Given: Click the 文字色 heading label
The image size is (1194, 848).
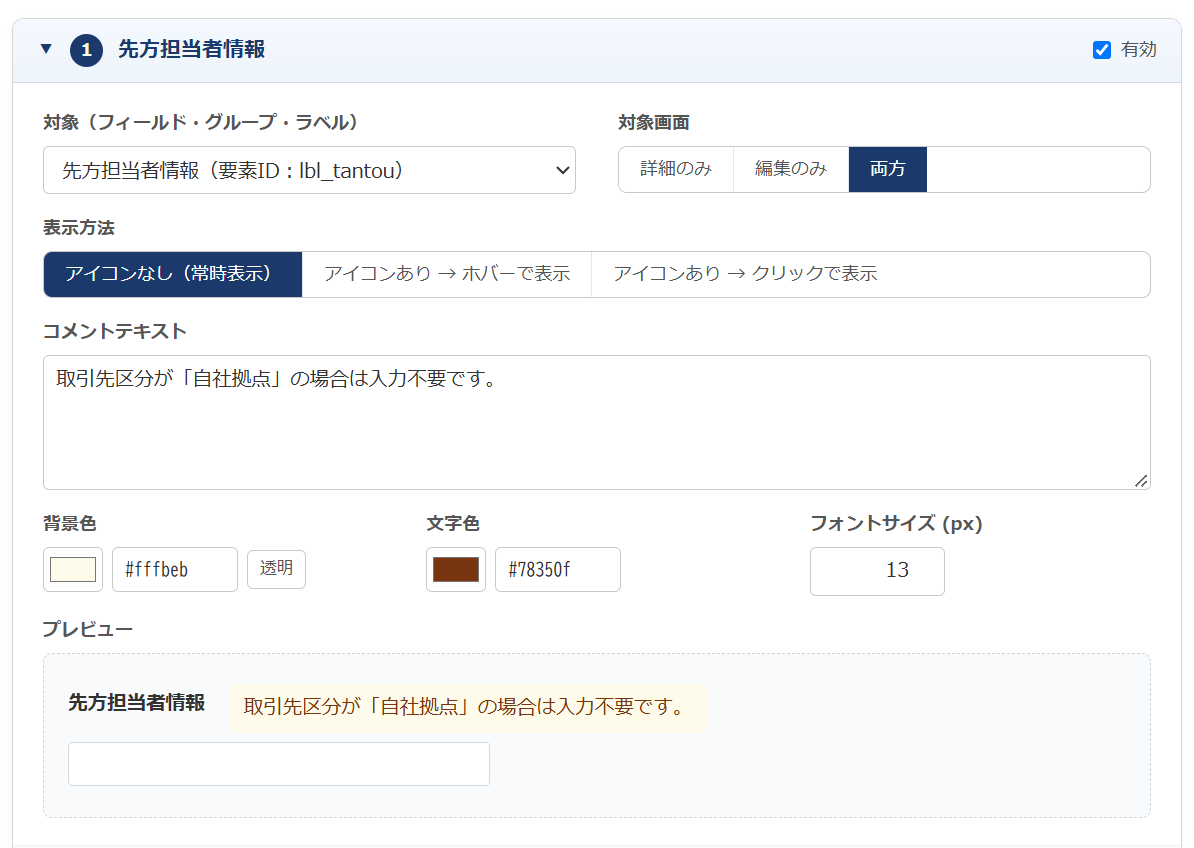Looking at the screenshot, I should (x=452, y=524).
